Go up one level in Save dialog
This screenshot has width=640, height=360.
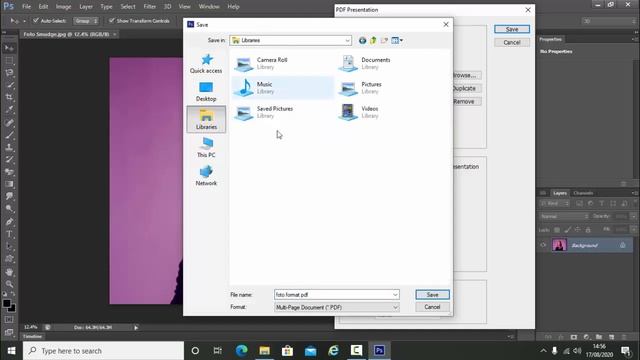click(x=373, y=40)
